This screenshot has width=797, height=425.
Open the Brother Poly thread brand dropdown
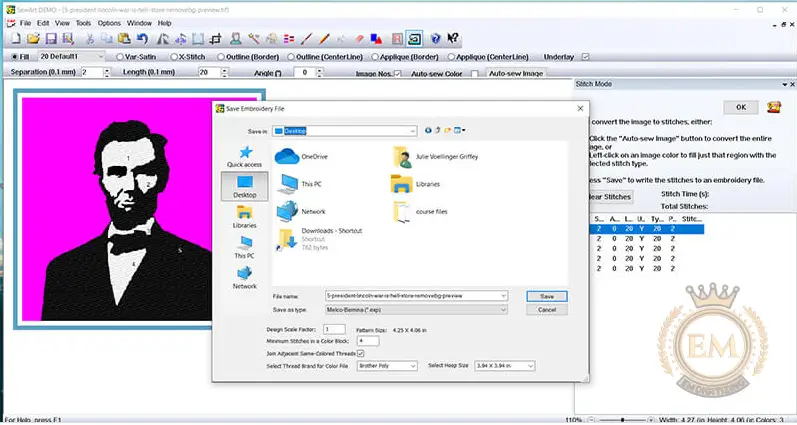point(387,366)
